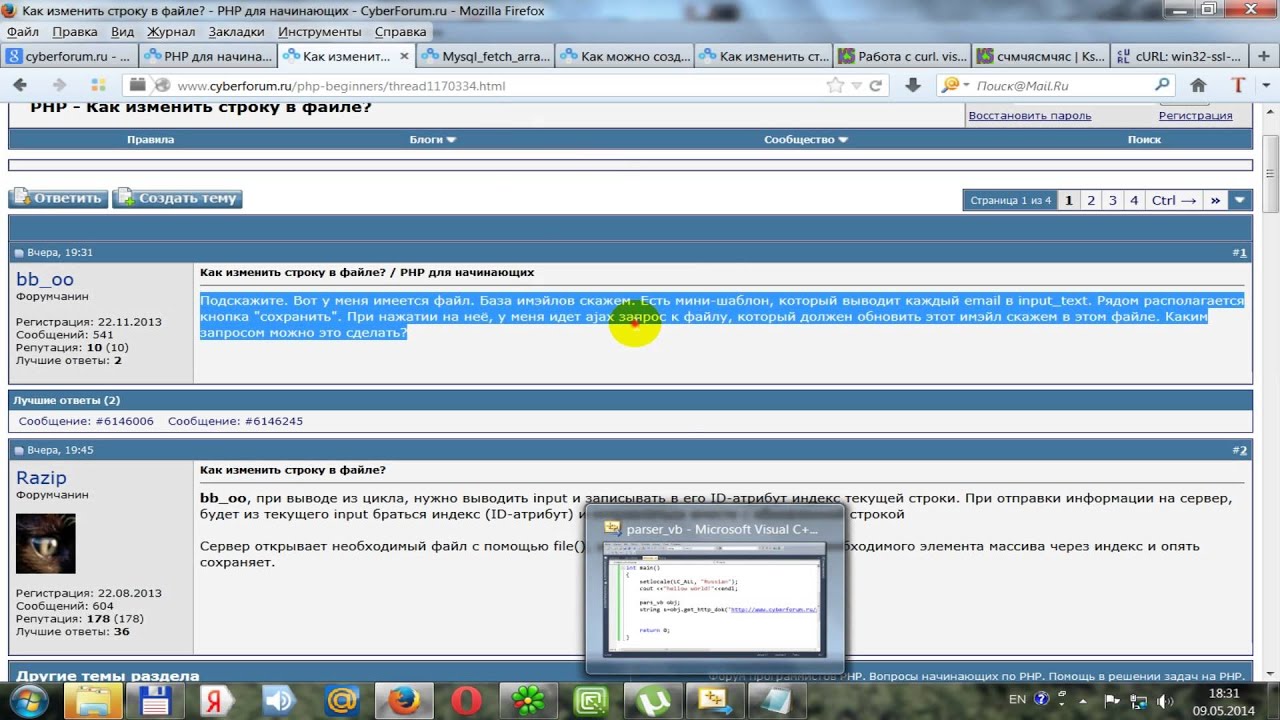Click the volume icon in system tray
Viewport: 1280px width, 720px height.
[x=1165, y=700]
